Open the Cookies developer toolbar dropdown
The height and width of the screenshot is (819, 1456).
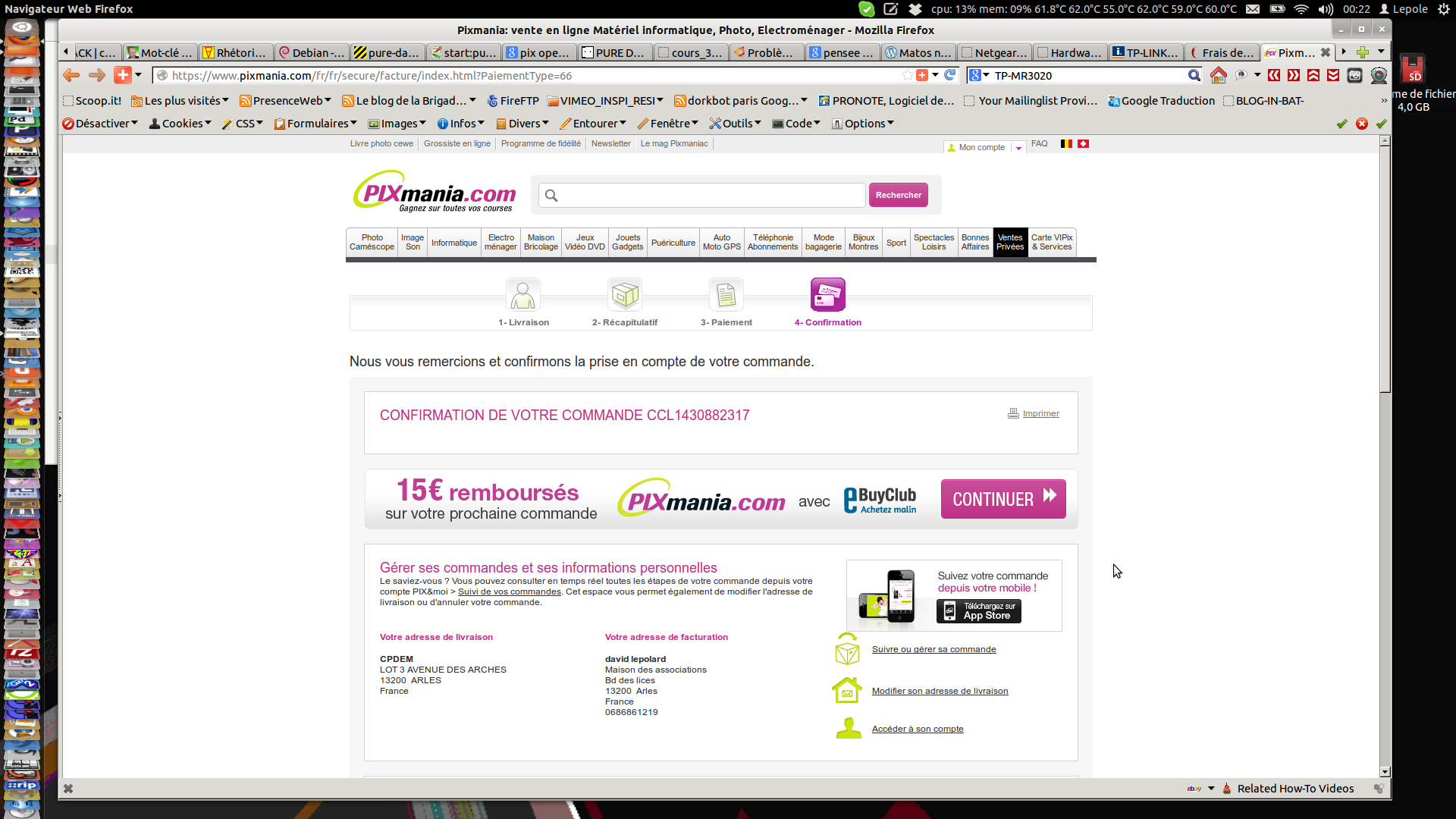tap(180, 124)
